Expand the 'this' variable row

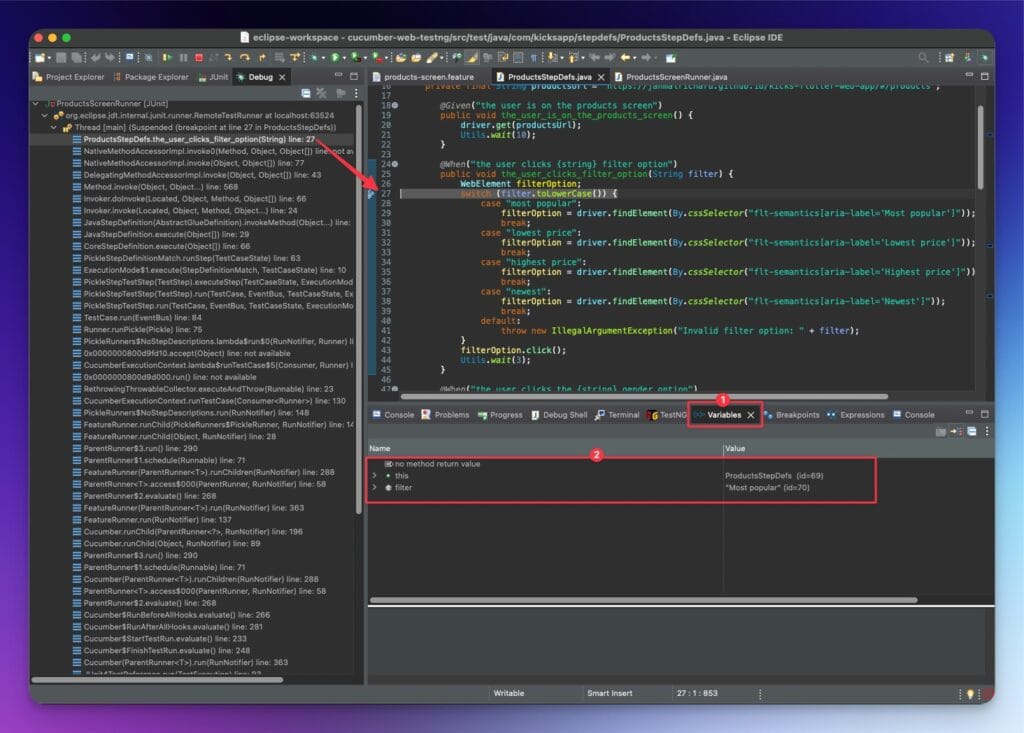pyautogui.click(x=374, y=476)
